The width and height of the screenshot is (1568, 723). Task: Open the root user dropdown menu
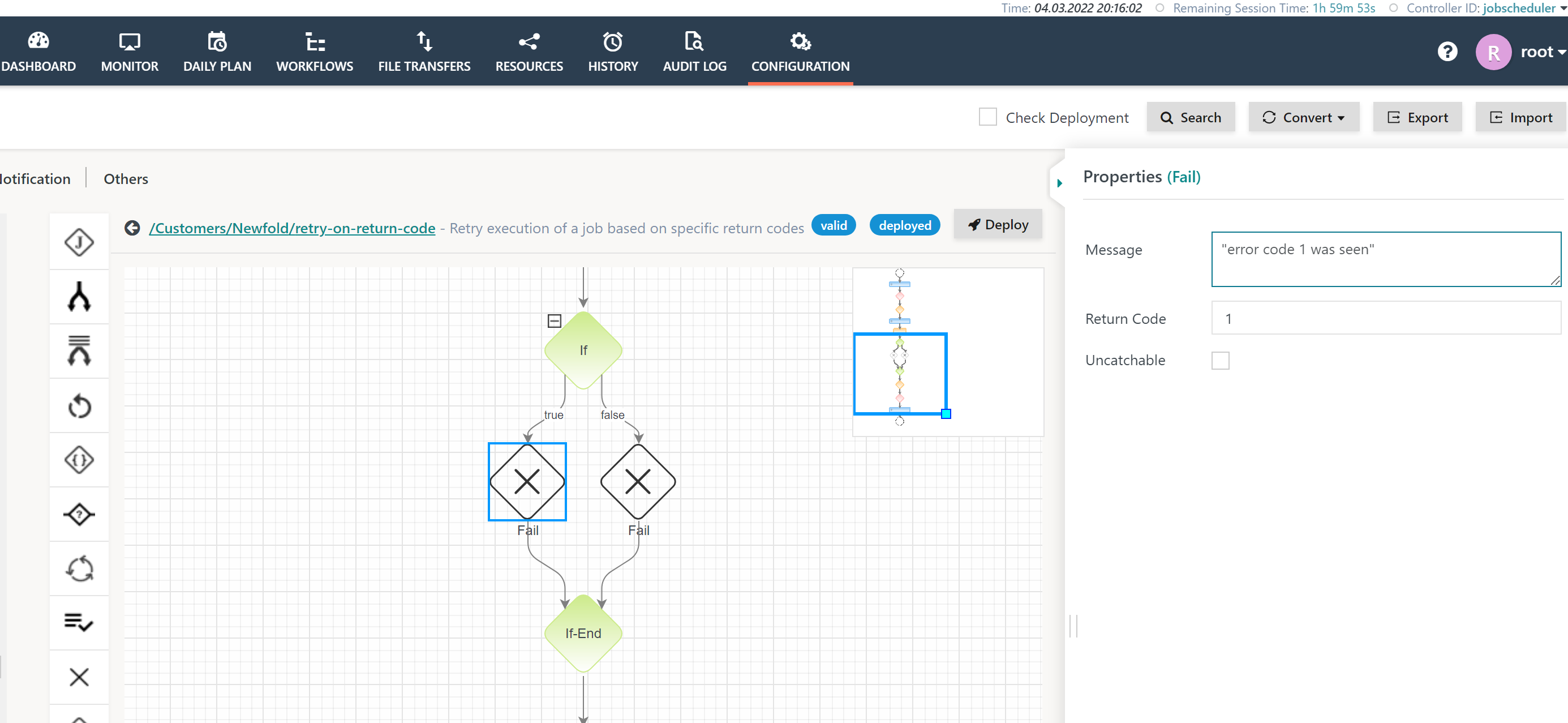tap(1543, 53)
